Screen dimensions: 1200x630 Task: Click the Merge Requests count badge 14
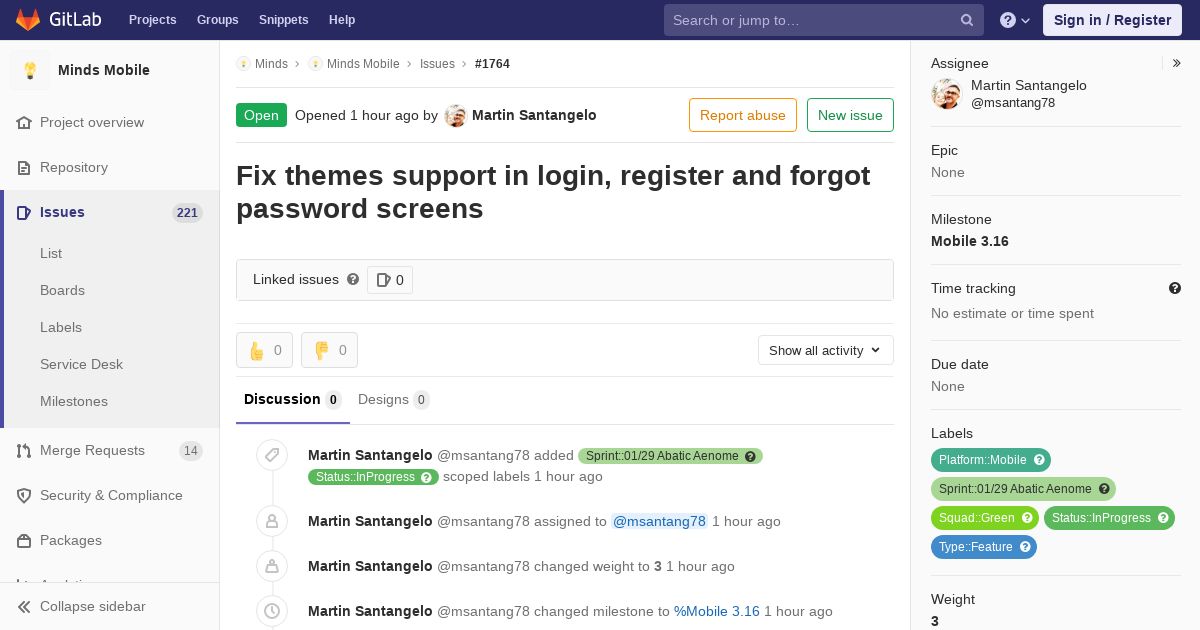190,451
